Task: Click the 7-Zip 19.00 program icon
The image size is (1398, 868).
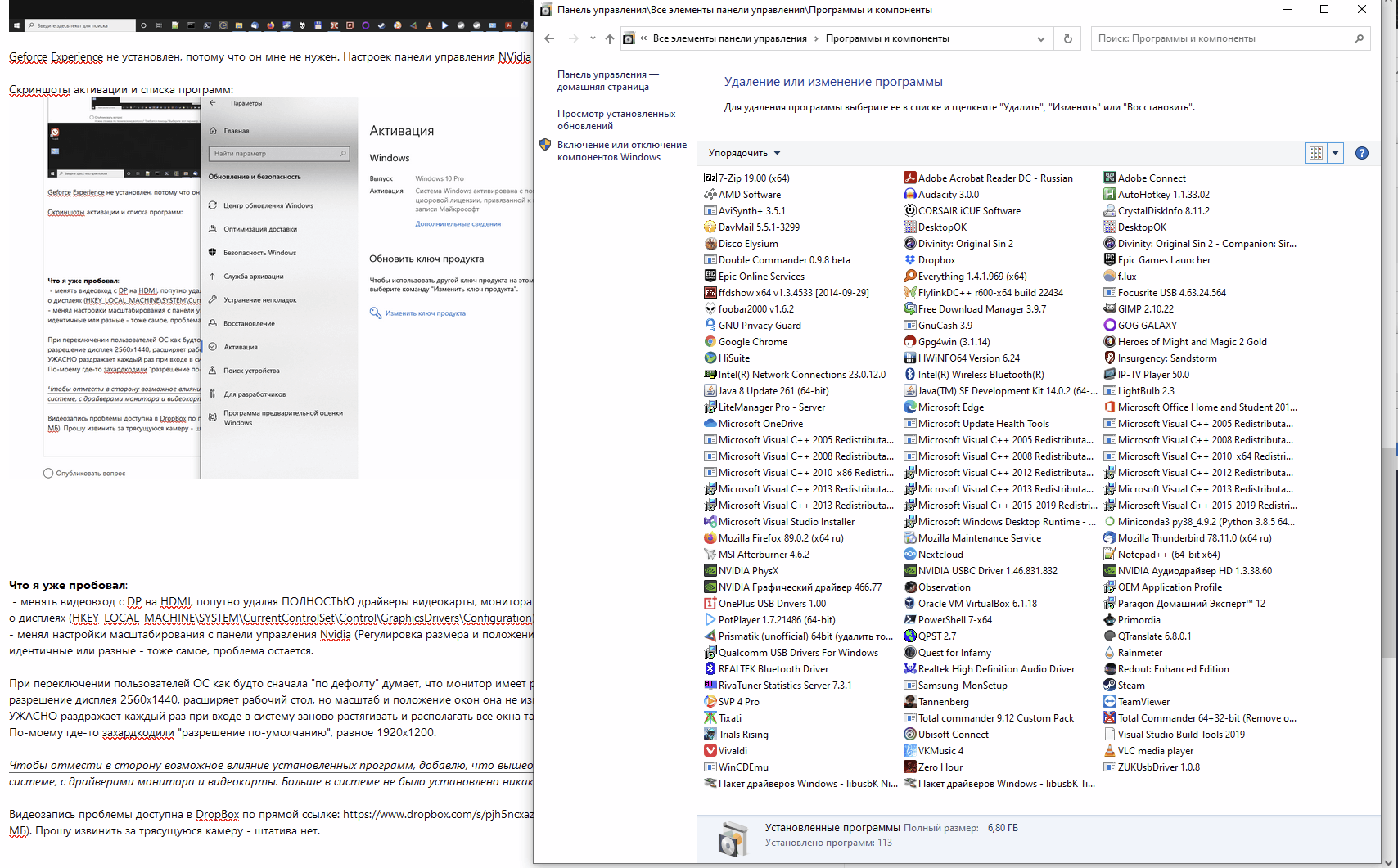Action: tap(710, 178)
